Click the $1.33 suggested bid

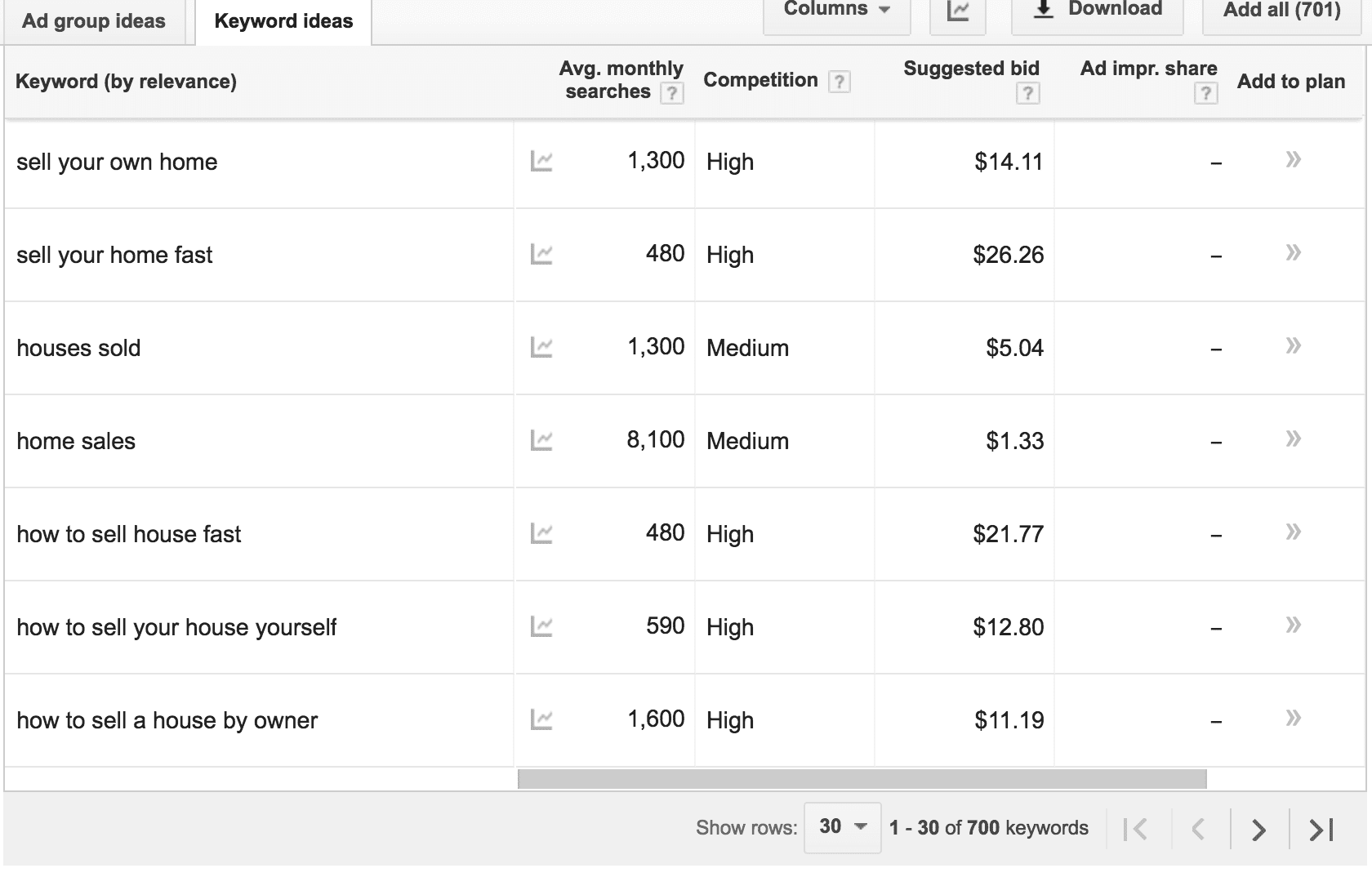click(x=1015, y=441)
